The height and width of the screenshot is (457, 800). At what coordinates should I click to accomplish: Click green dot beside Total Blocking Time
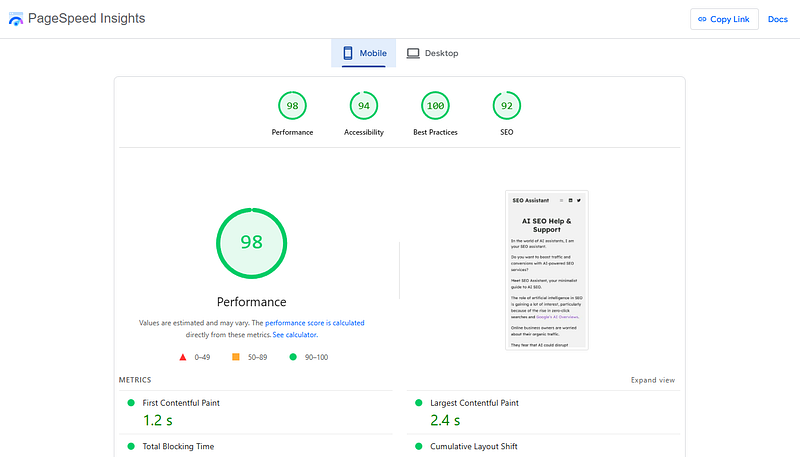pos(131,446)
